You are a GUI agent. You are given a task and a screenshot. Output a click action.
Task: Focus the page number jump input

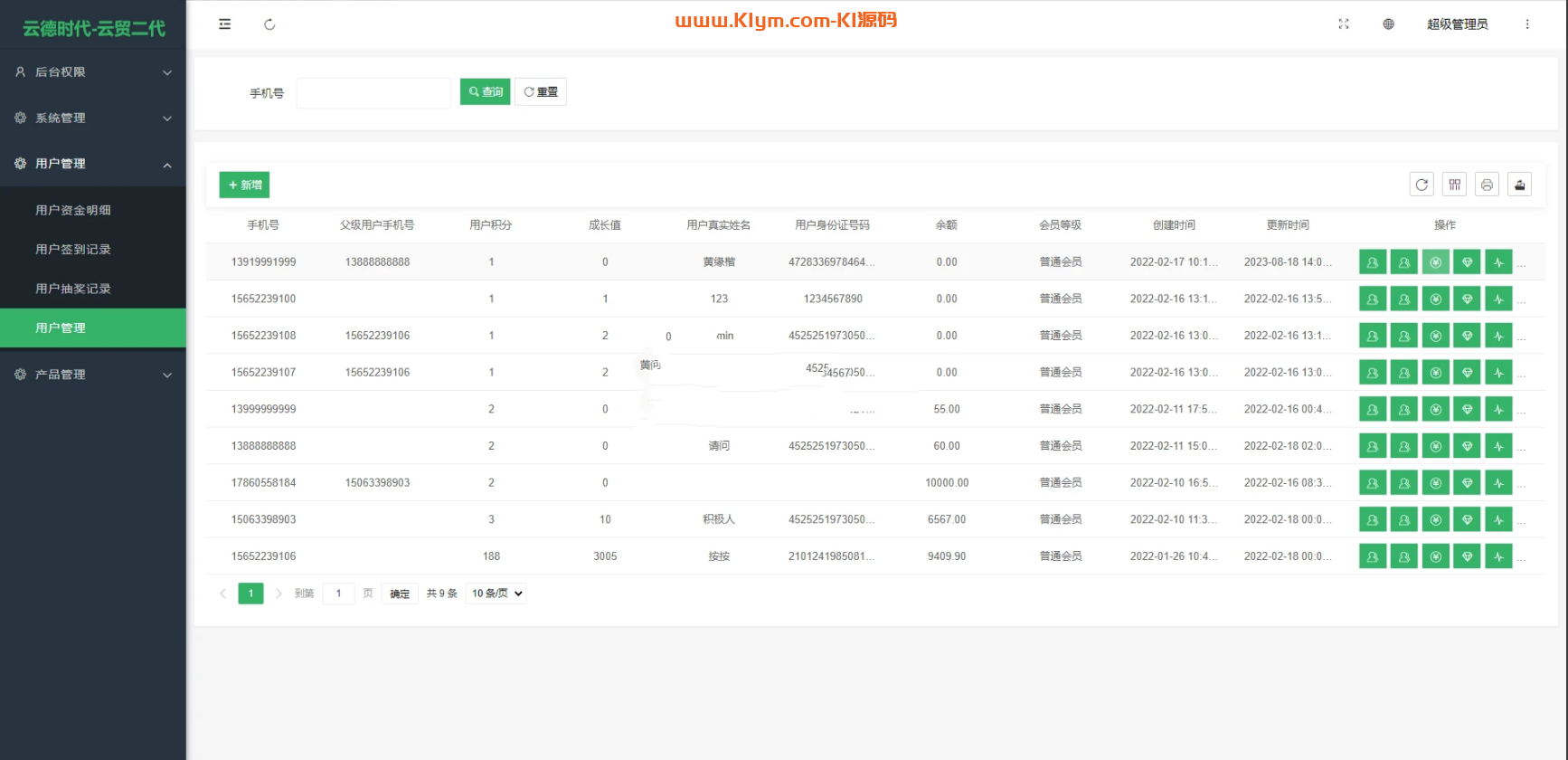pyautogui.click(x=339, y=594)
